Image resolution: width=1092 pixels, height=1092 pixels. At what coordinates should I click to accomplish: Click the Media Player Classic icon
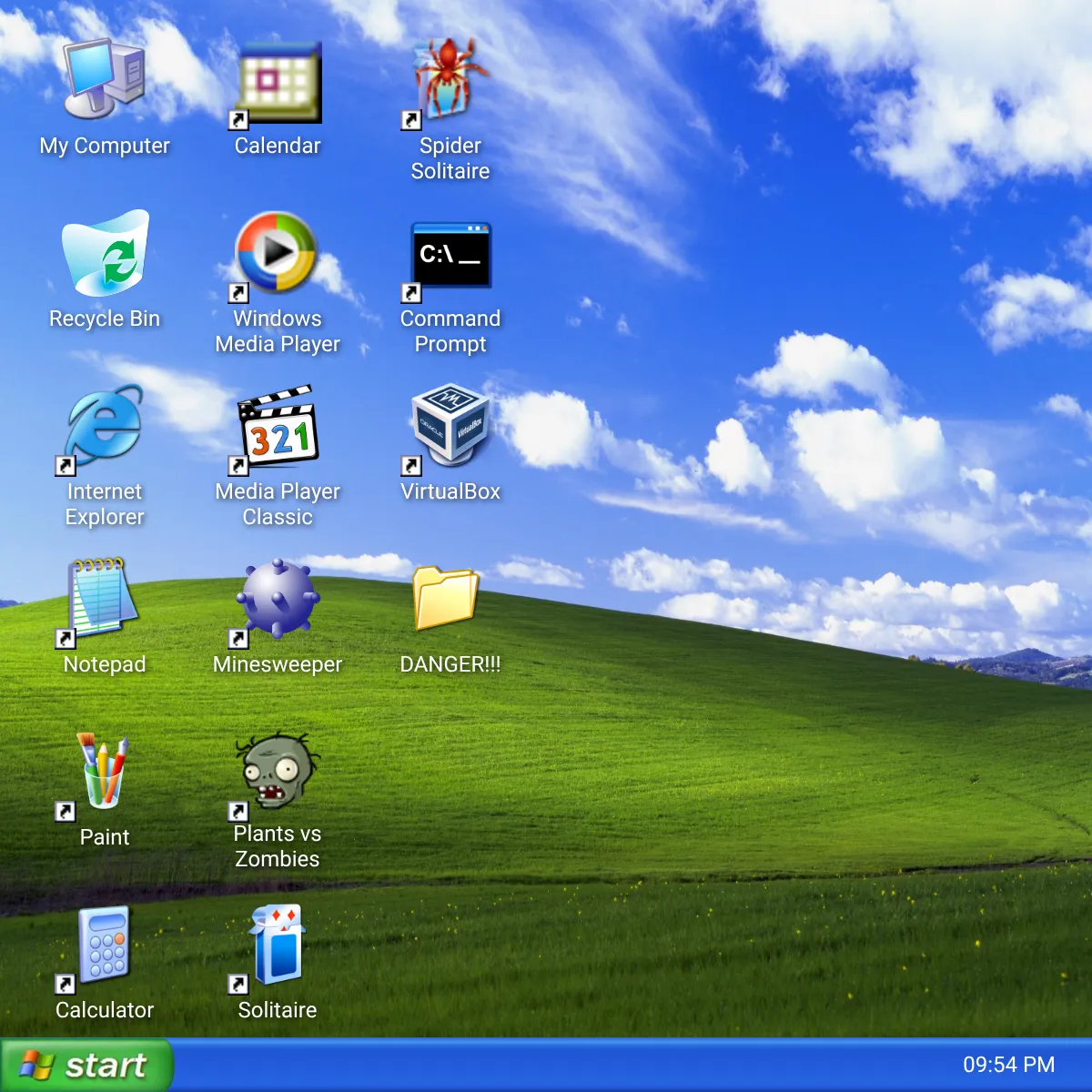(277, 426)
